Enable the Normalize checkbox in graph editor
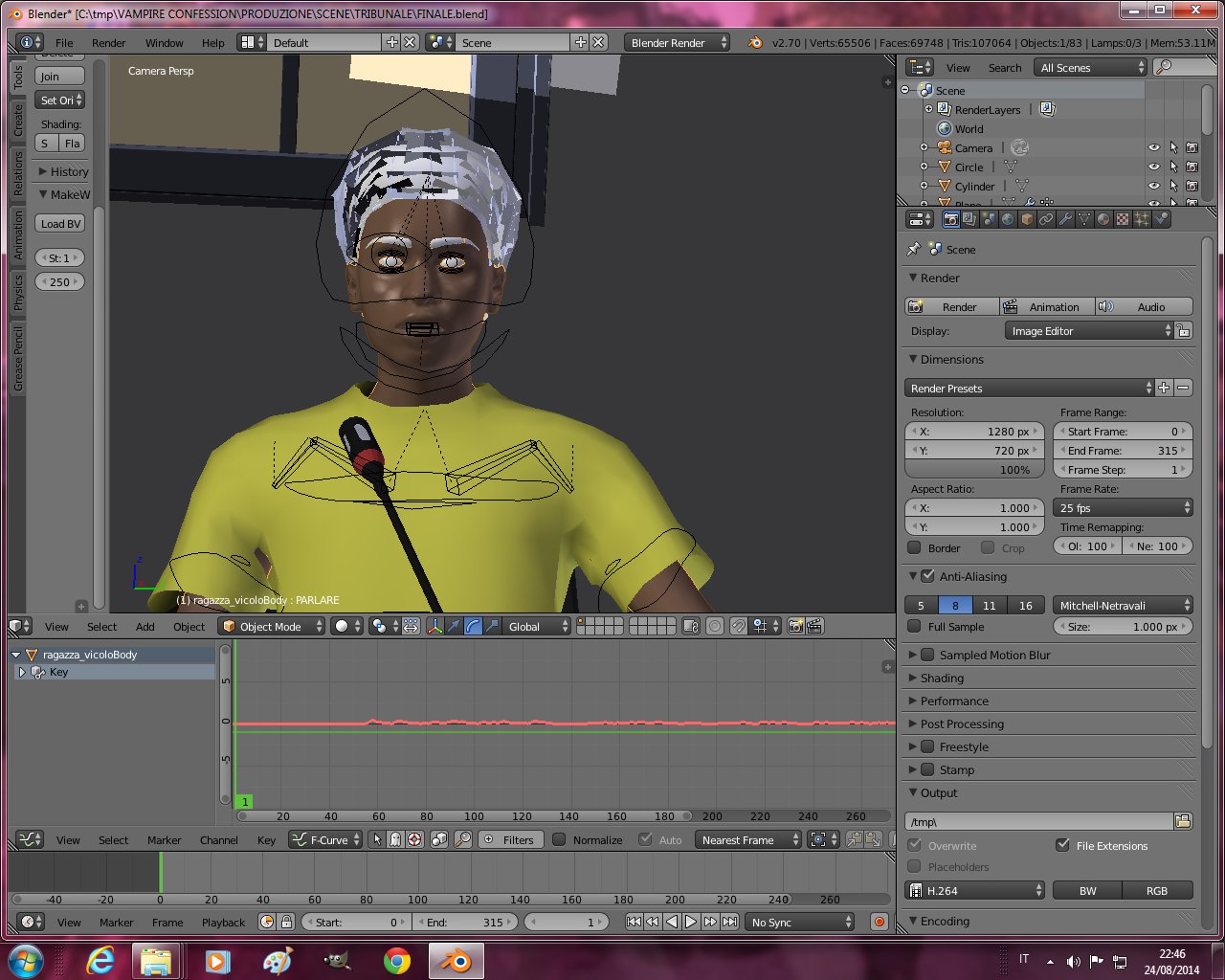The width and height of the screenshot is (1225, 980). point(560,839)
